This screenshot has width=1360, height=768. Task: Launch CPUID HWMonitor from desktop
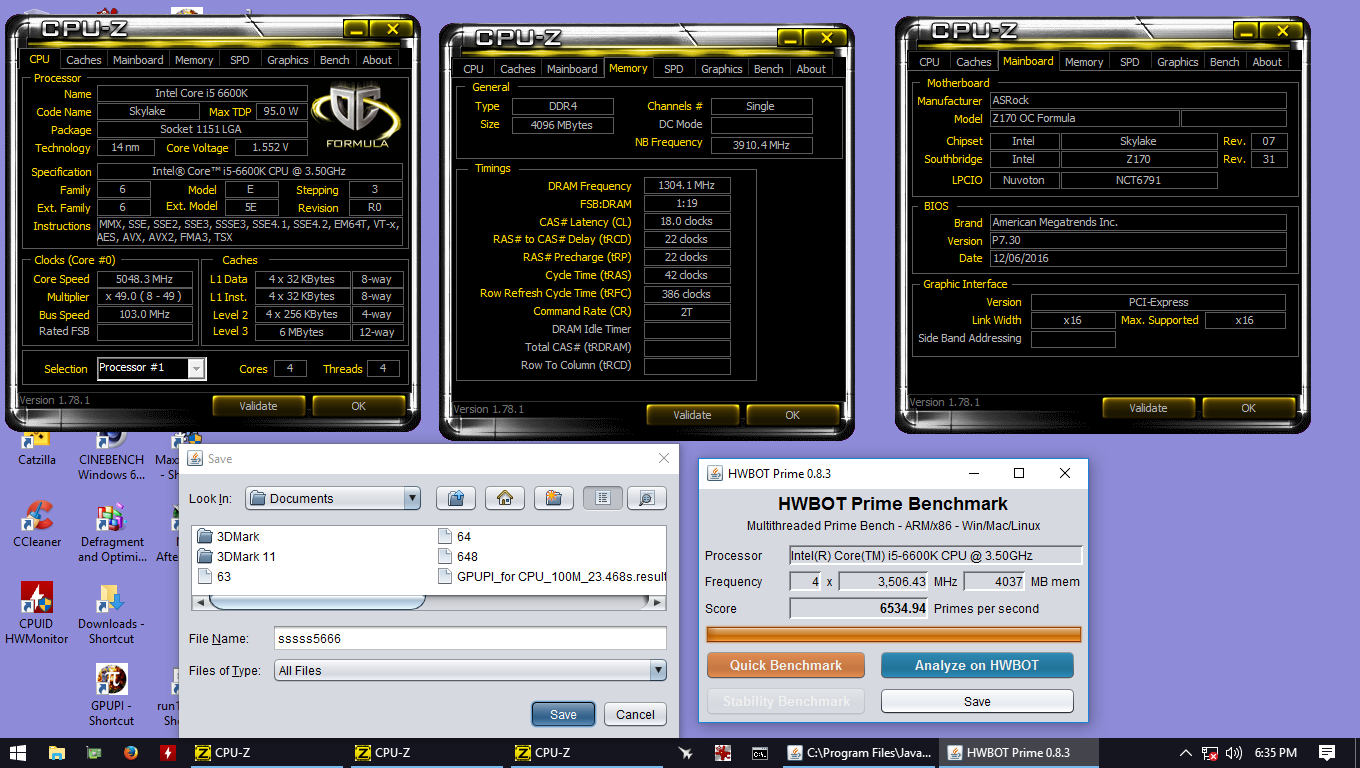pos(37,613)
